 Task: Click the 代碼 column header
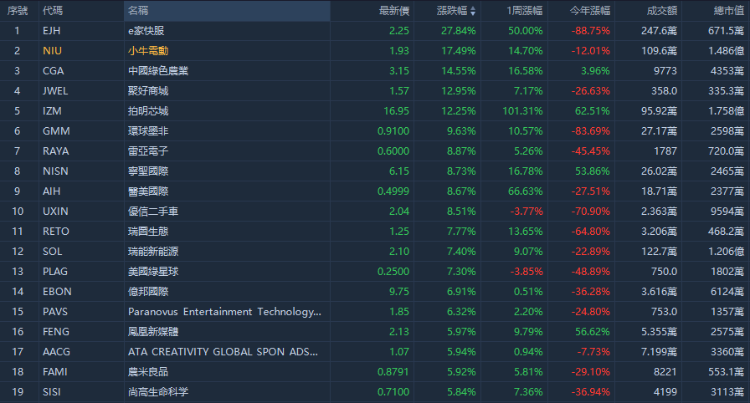[53, 11]
